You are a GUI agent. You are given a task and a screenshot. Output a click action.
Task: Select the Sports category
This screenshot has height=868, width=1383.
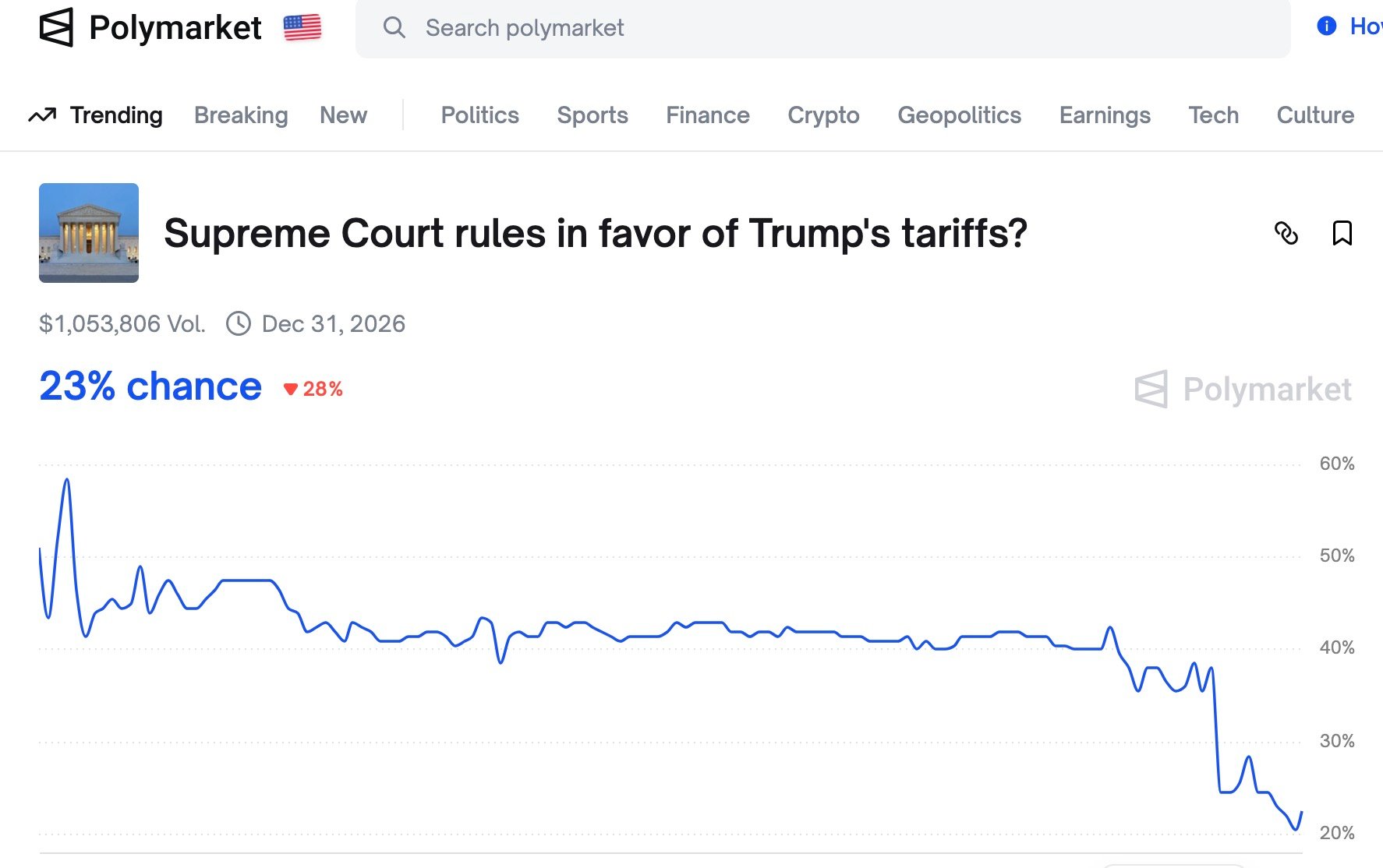pyautogui.click(x=592, y=115)
